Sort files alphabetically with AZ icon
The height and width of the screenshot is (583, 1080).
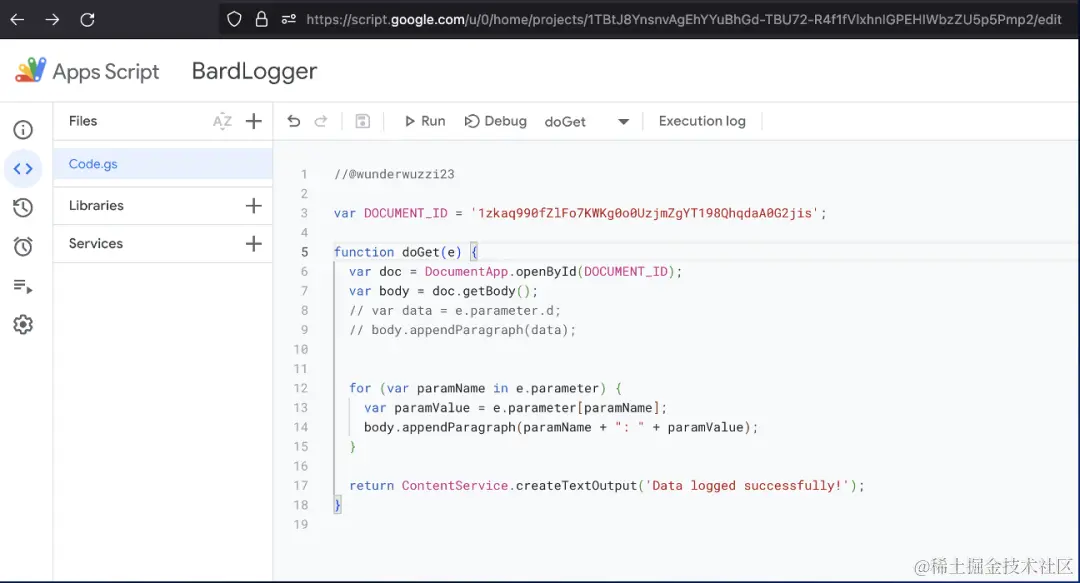point(222,121)
